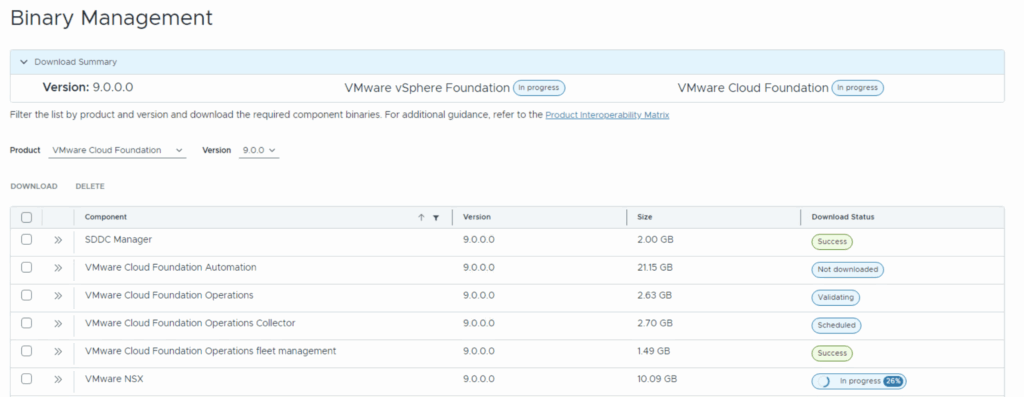
Task: Click the sort arrow in the Component column
Action: [421, 217]
